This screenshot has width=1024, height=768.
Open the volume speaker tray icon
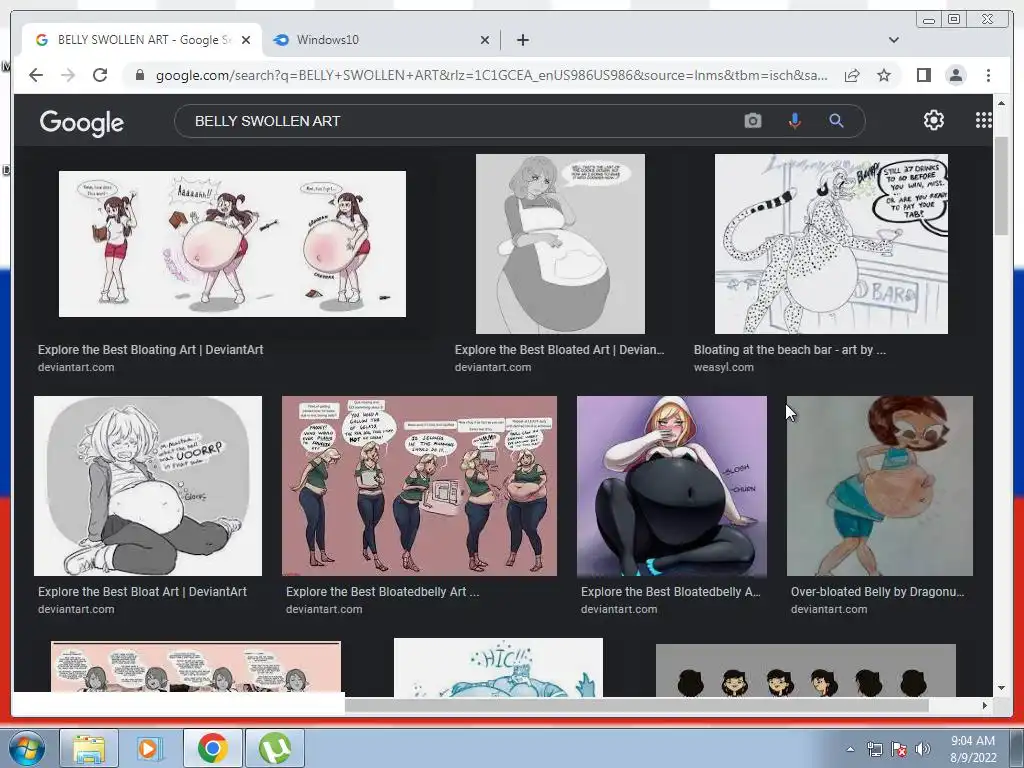point(923,749)
